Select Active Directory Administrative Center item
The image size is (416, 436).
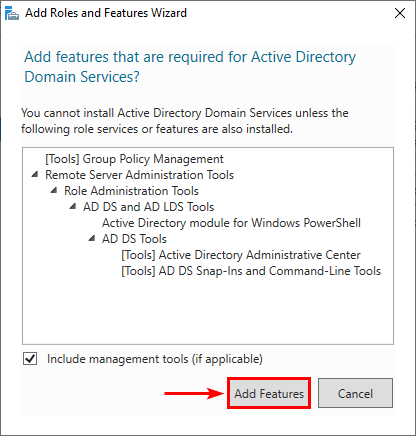pyautogui.click(x=241, y=255)
